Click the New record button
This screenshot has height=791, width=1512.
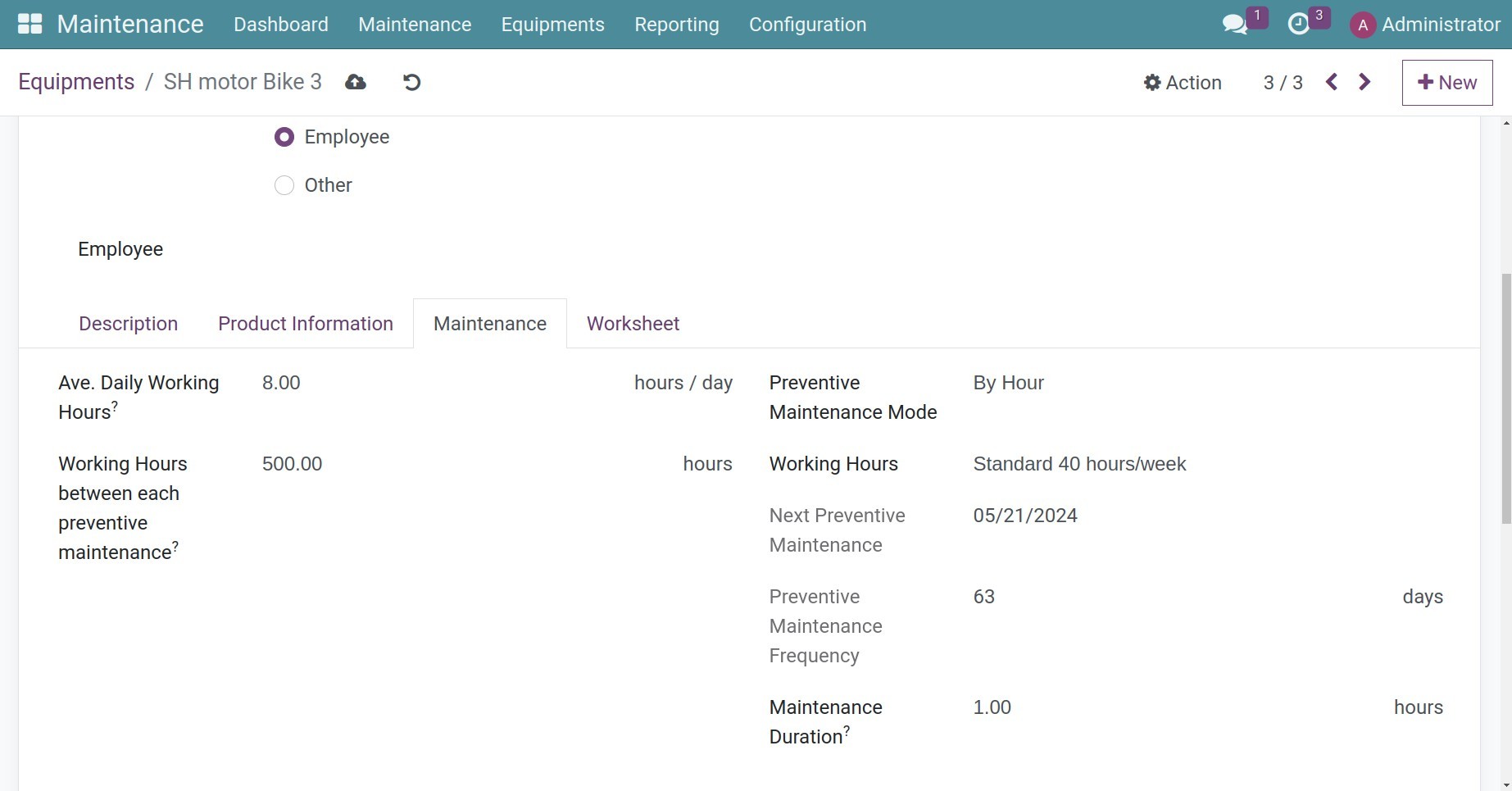[x=1447, y=83]
